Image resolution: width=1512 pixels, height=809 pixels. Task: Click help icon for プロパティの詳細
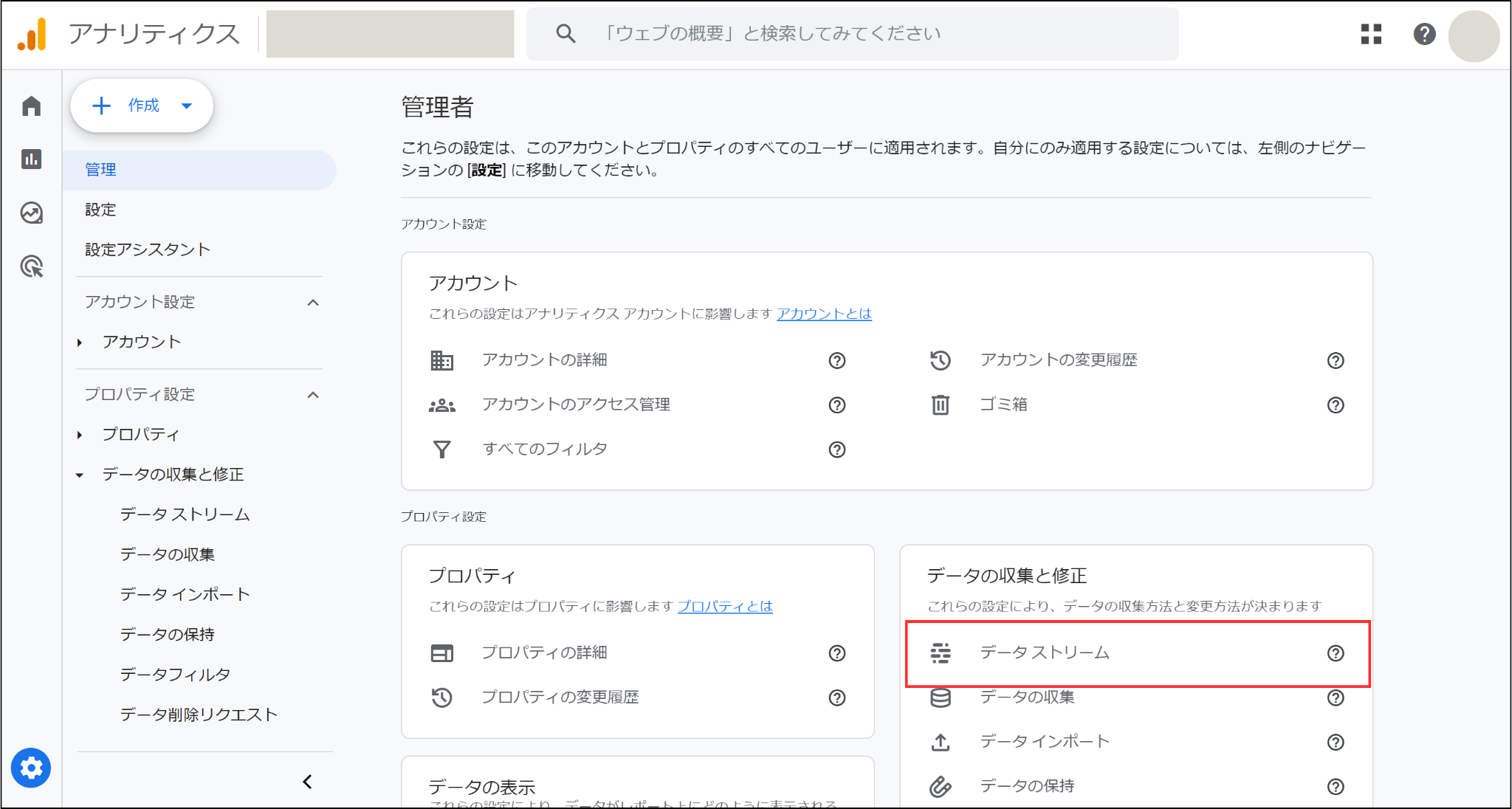836,653
